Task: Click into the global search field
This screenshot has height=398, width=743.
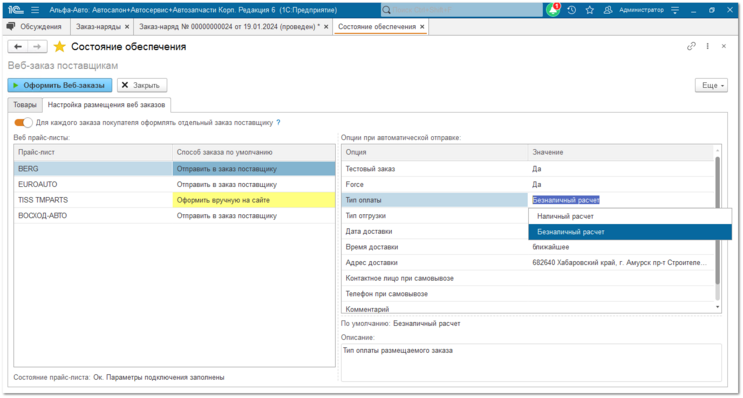Action: (462, 10)
